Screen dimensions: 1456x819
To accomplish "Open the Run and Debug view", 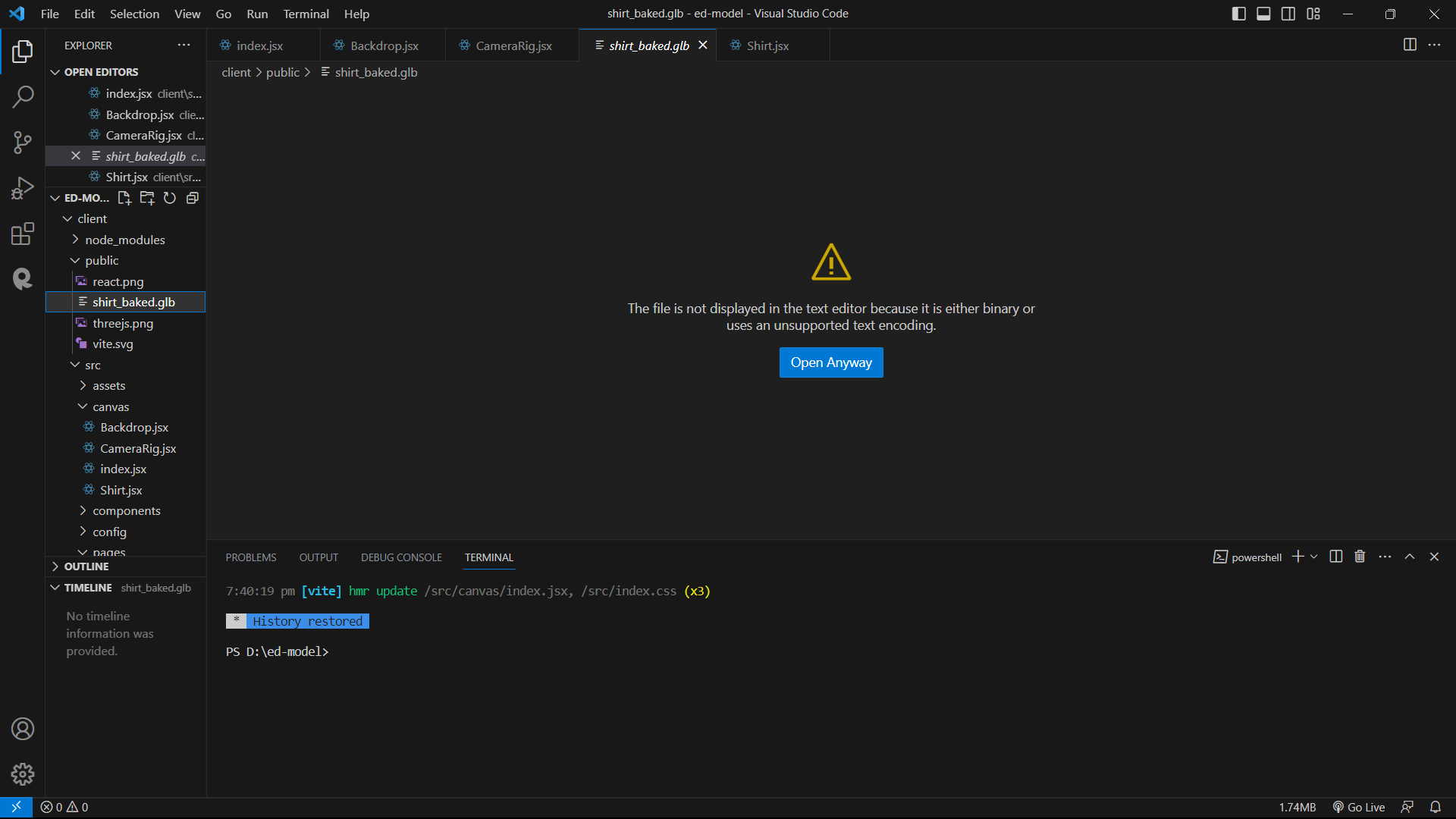I will [23, 188].
